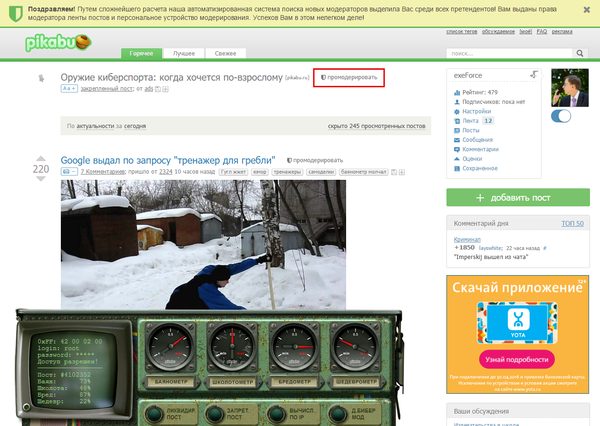Open the сегодня period dropdown
The image size is (600, 426).
pyautogui.click(x=135, y=126)
